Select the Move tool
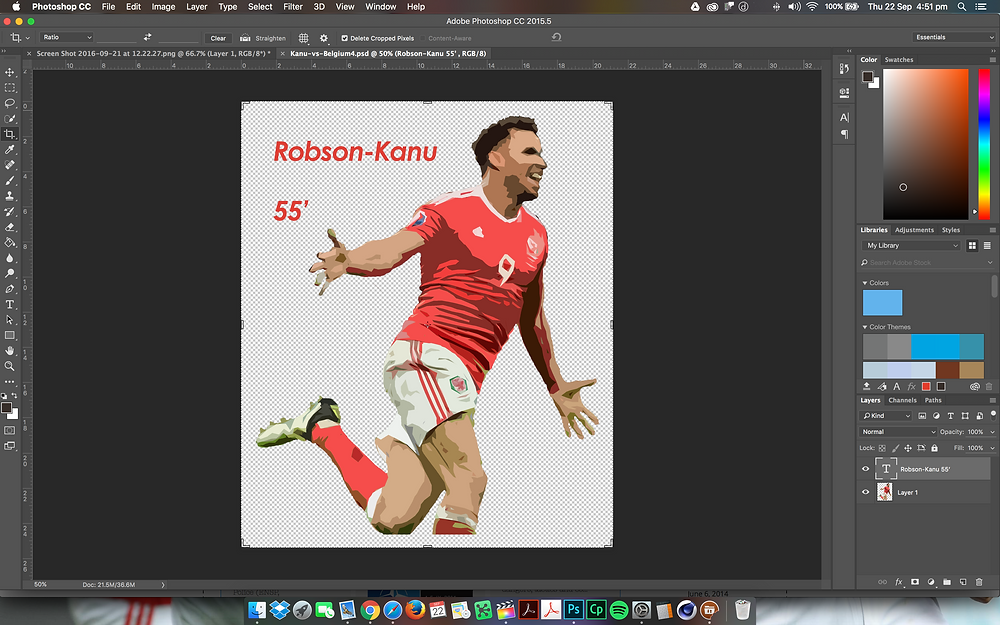1000x625 pixels. [10, 72]
